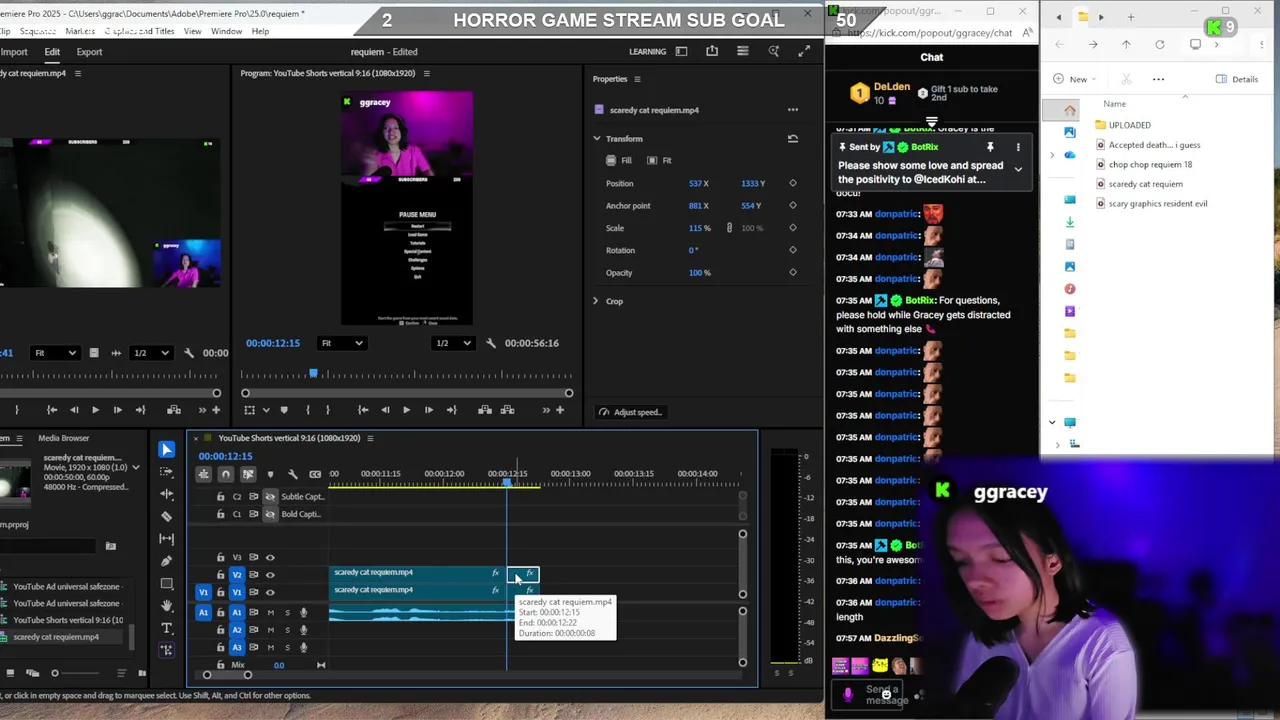Open Program monitor settings wrench

(x=490, y=343)
